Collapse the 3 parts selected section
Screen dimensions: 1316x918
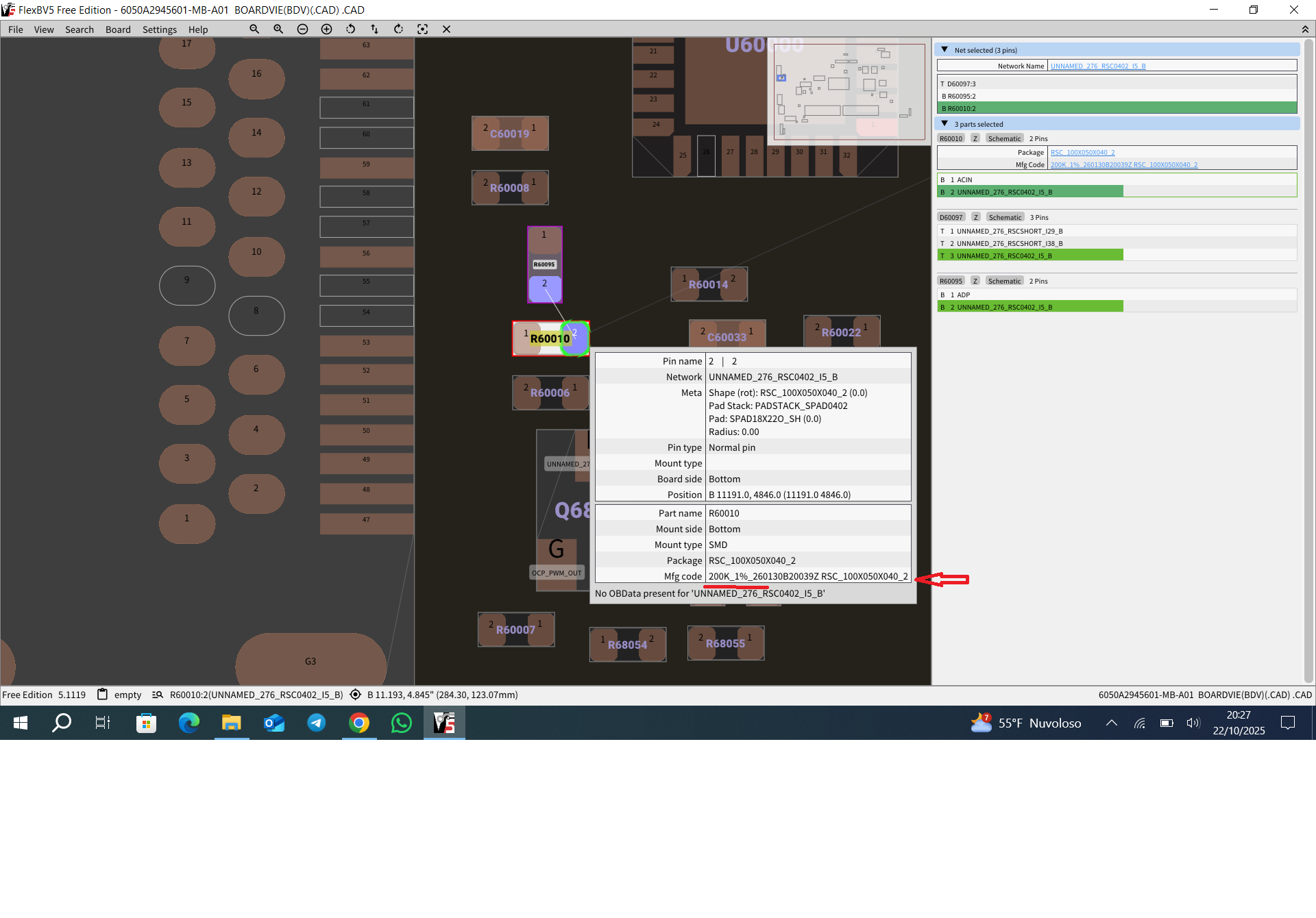pyautogui.click(x=945, y=124)
